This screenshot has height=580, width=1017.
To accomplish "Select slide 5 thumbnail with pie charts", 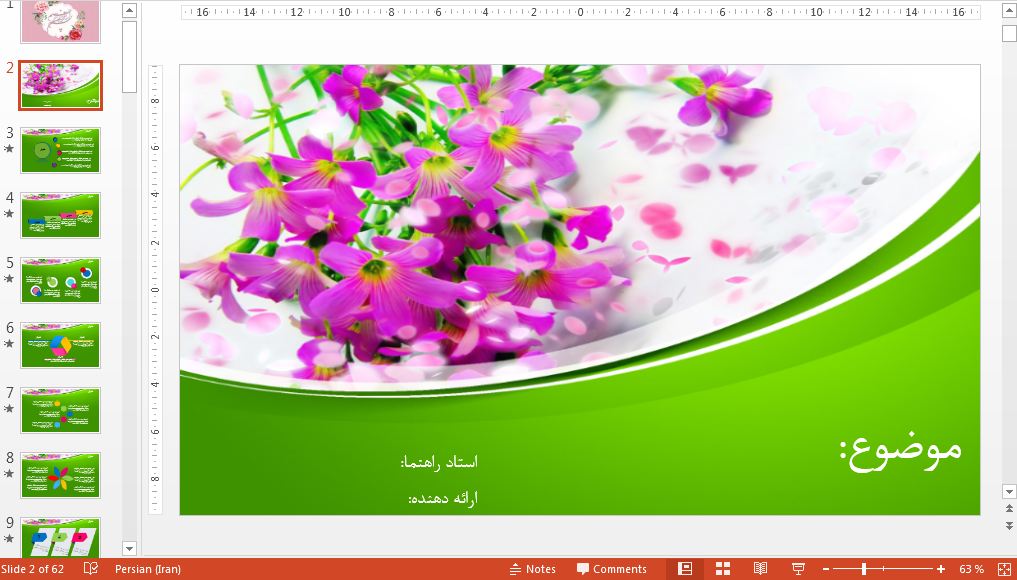I will tap(60, 280).
